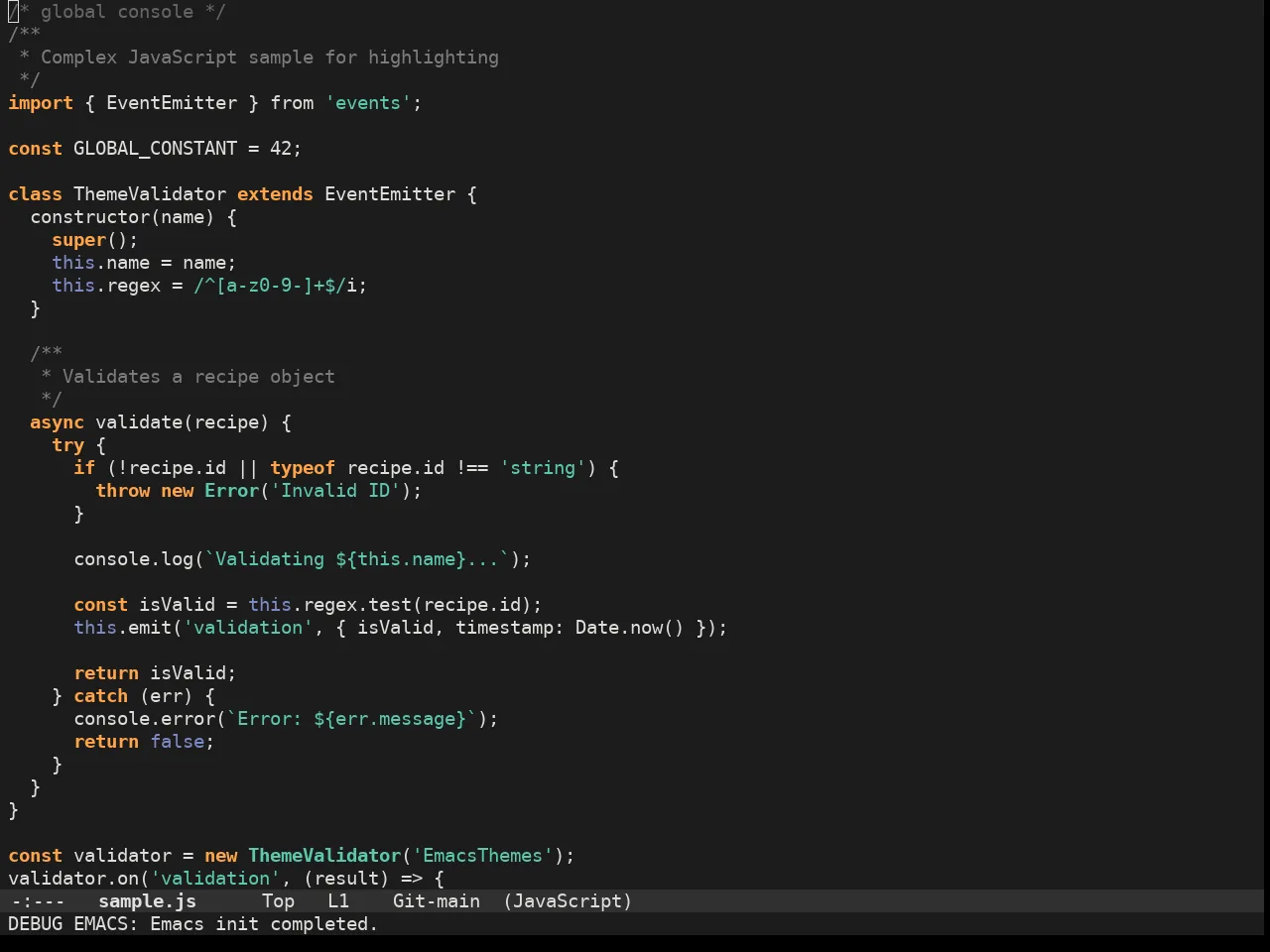Click 'console.error' call
The image size is (1270, 952).
point(144,719)
